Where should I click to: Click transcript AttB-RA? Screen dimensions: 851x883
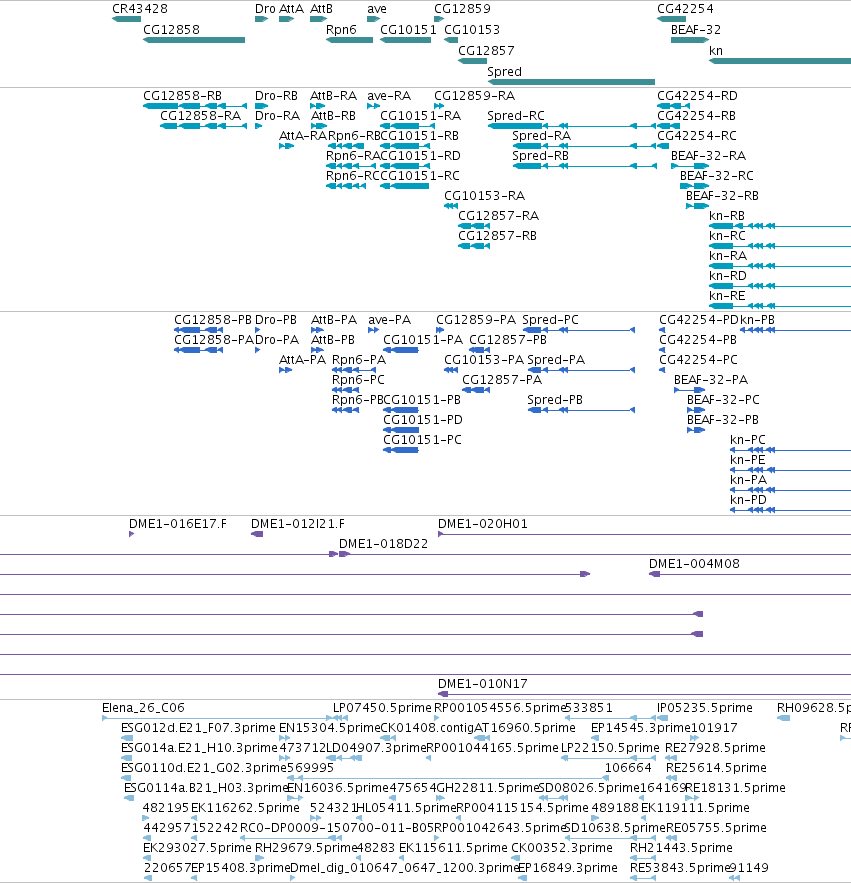[x=333, y=96]
